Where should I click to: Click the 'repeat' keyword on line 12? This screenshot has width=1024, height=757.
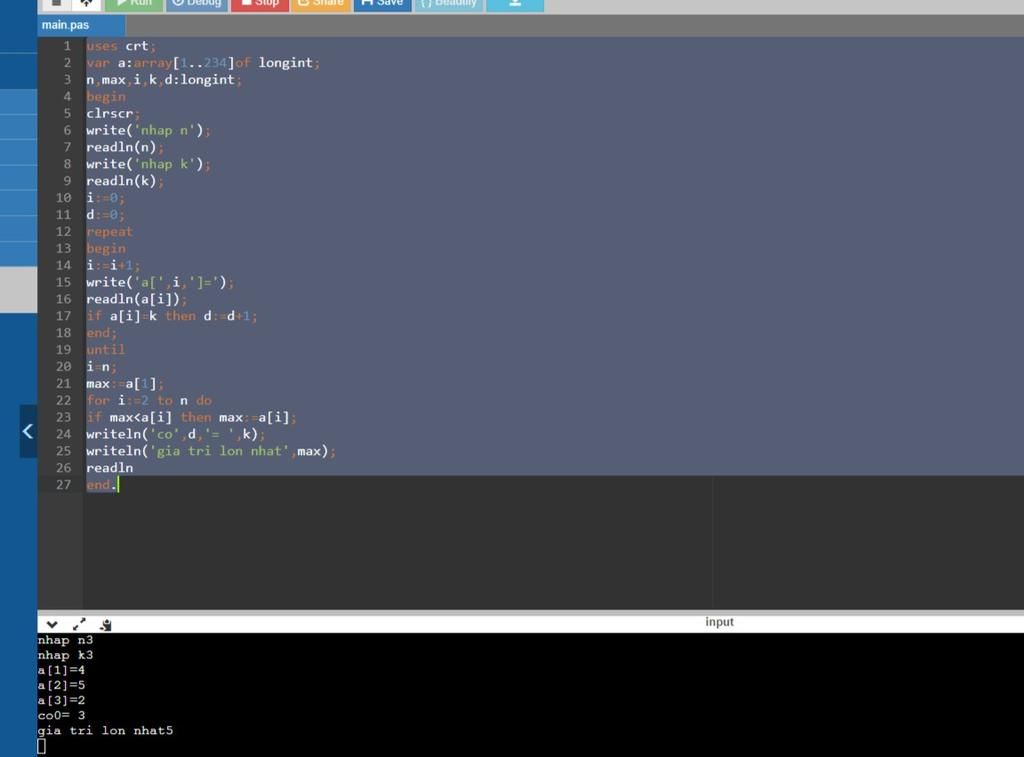coord(109,231)
